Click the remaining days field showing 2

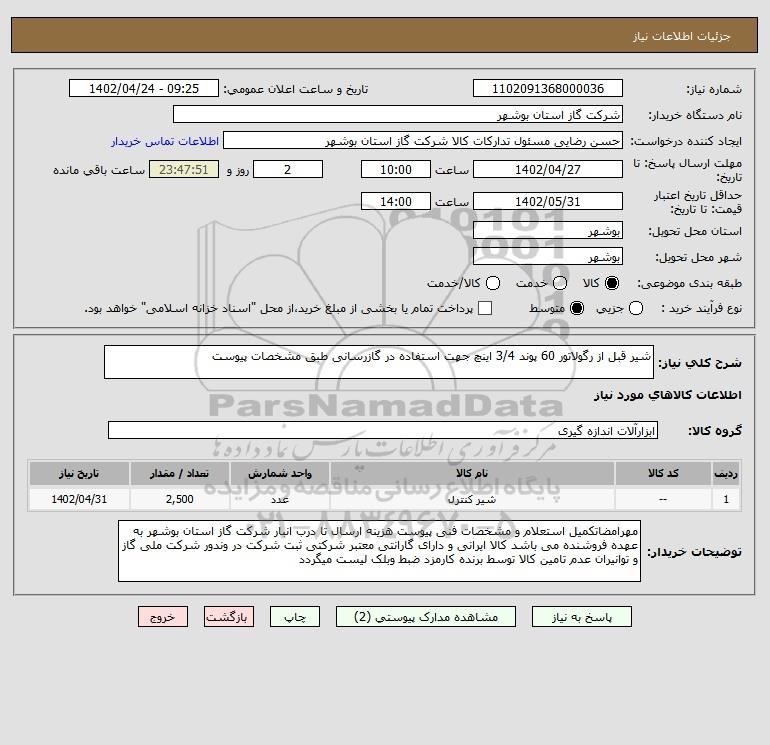[x=288, y=169]
